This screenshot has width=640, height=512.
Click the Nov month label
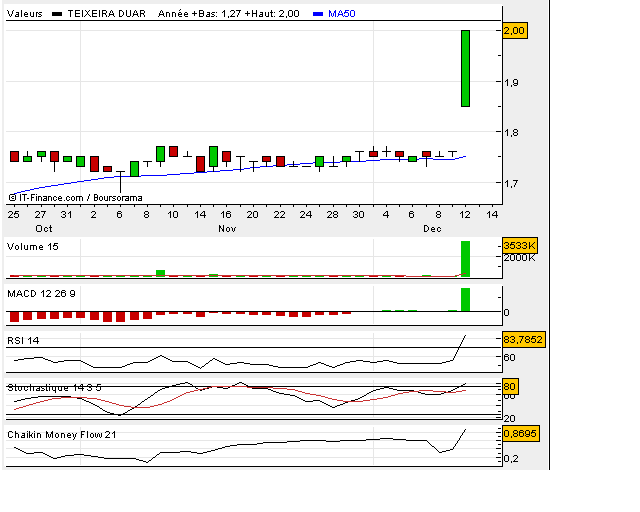pyautogui.click(x=227, y=229)
